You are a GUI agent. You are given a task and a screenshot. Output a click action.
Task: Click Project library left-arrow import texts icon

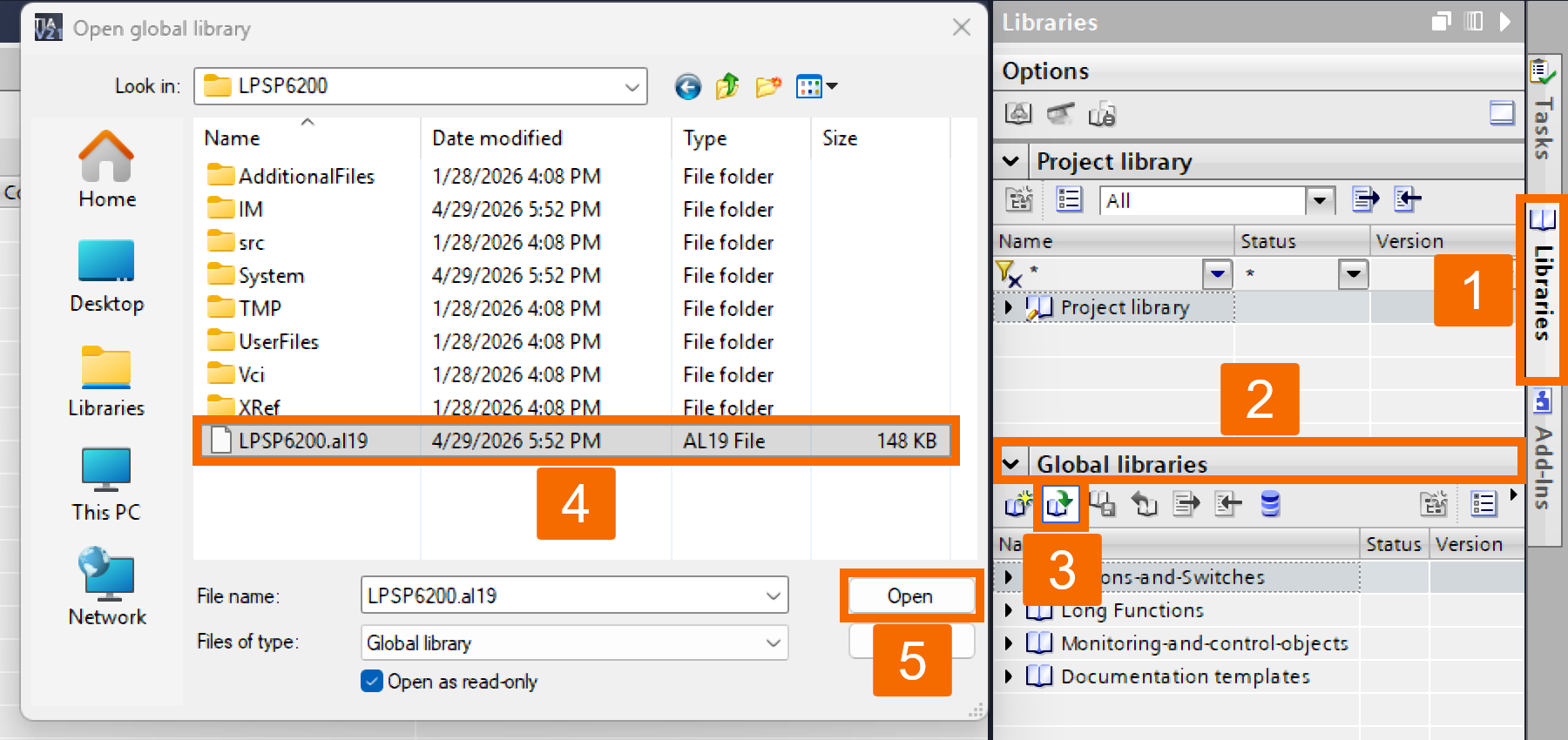pos(1408,199)
